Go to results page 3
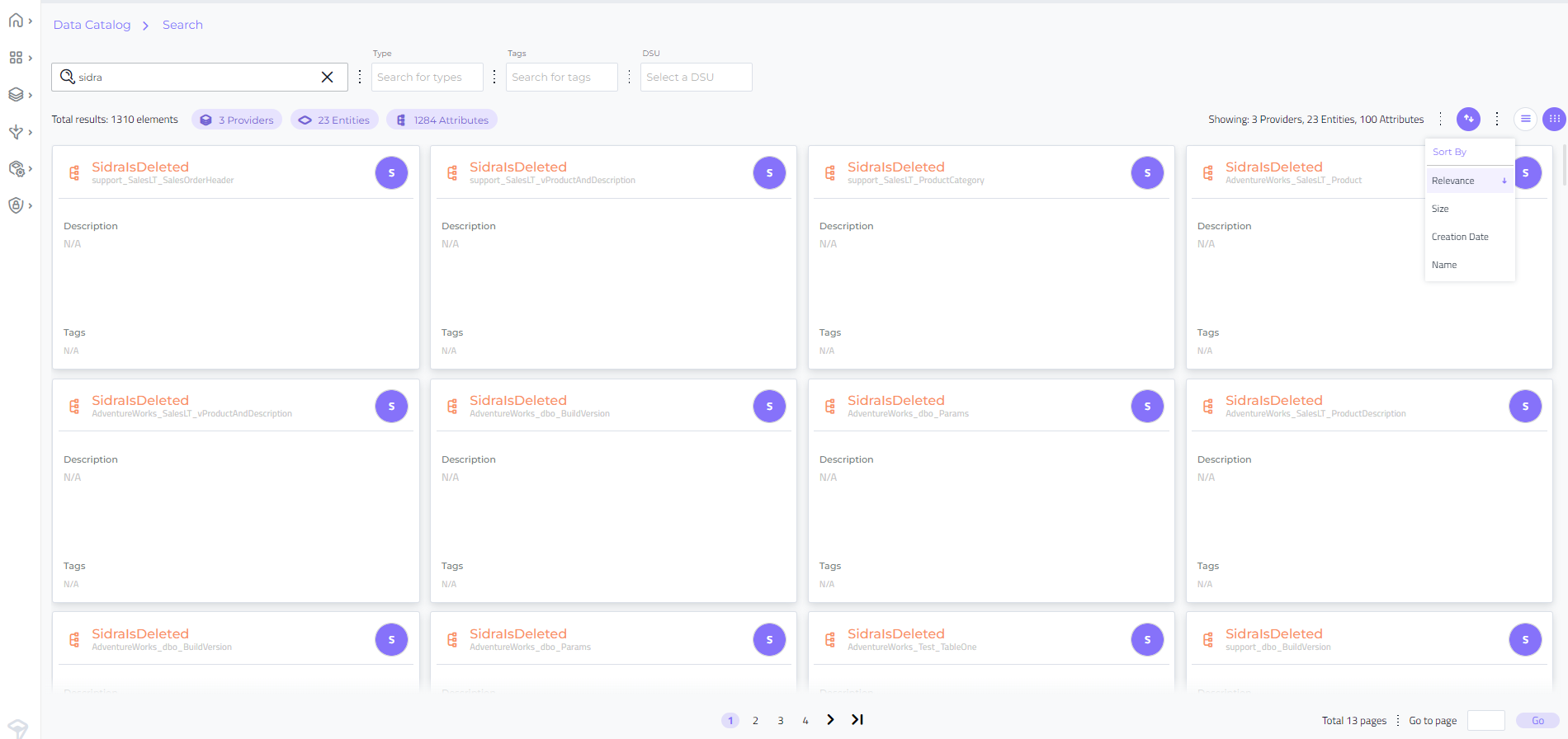Screen dimensions: 1568x739 781,720
